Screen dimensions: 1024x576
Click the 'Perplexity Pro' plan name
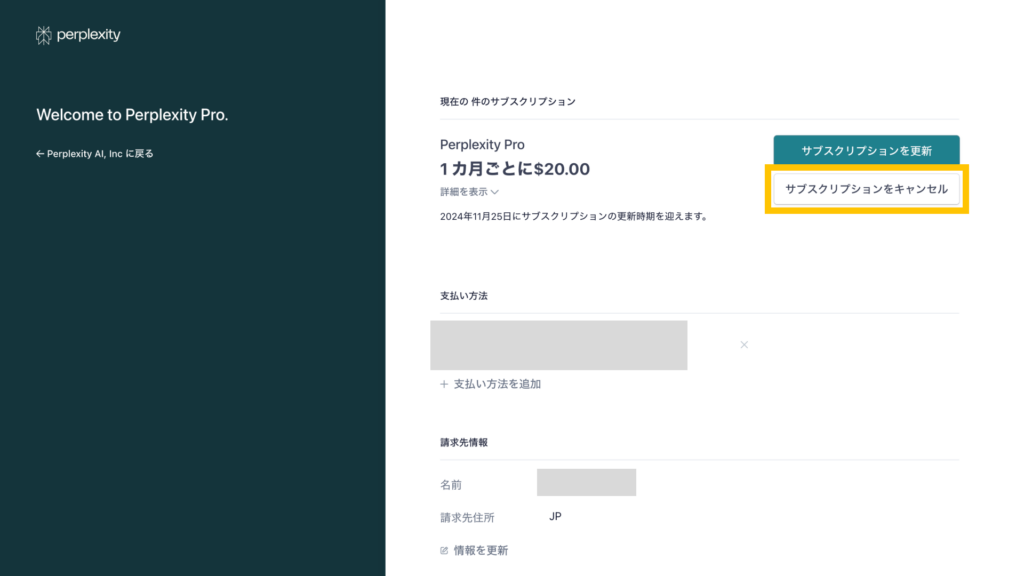pos(482,144)
